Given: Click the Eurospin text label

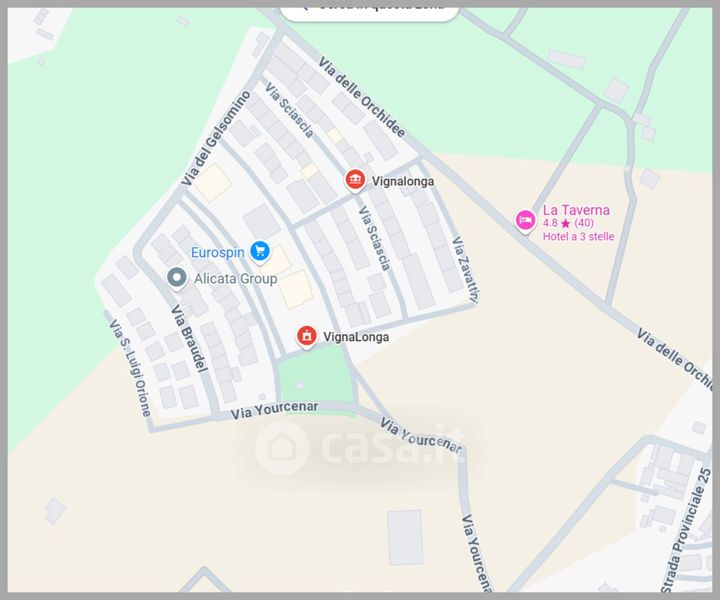Looking at the screenshot, I should [218, 252].
